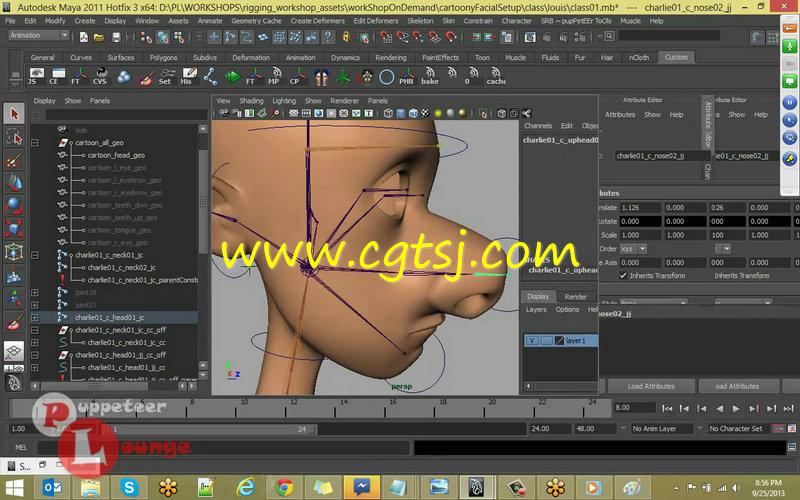Switch to the Polygons shelf tab
Screen dimensions: 800x500
(163, 58)
